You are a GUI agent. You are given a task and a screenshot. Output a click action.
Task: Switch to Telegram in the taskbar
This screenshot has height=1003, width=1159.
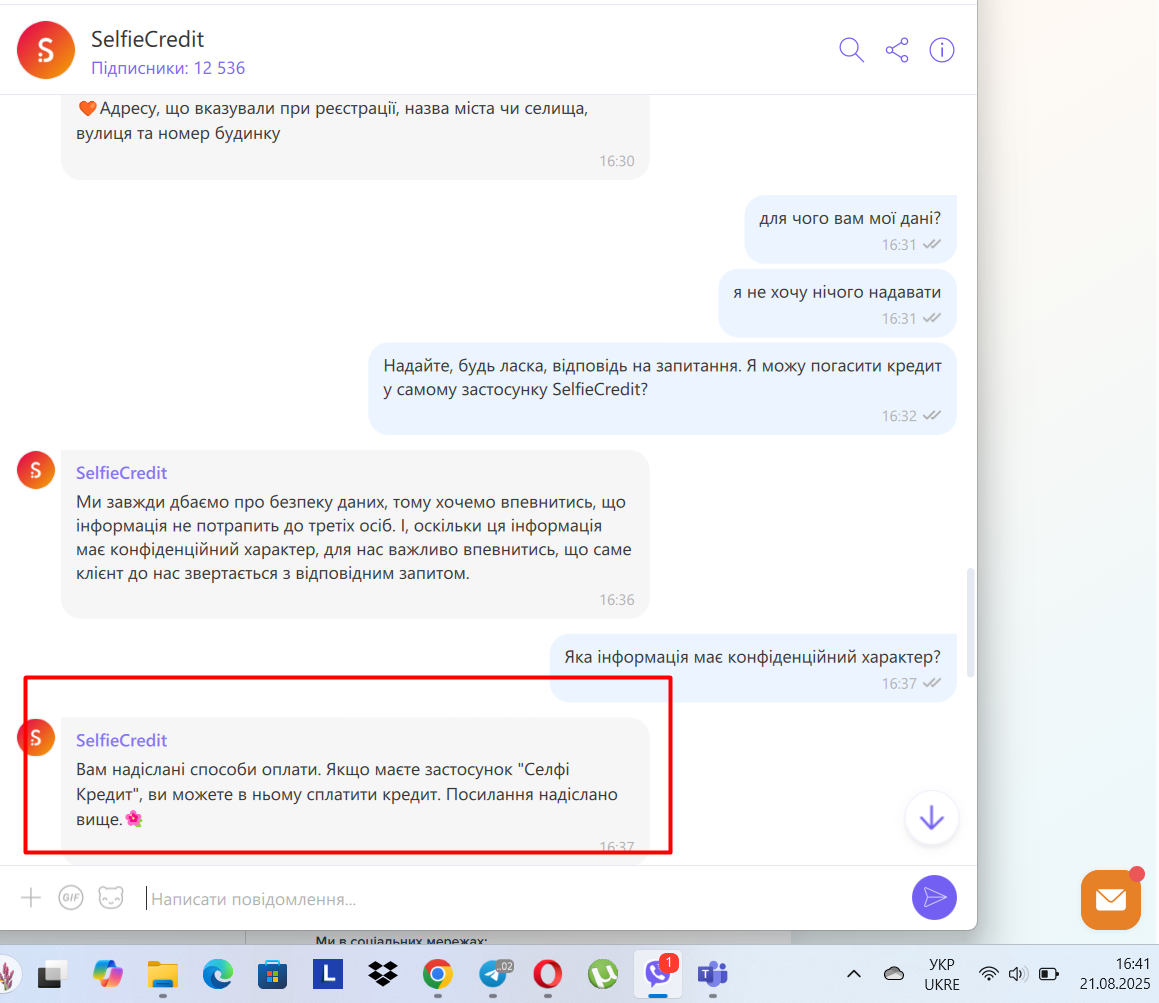pos(493,973)
